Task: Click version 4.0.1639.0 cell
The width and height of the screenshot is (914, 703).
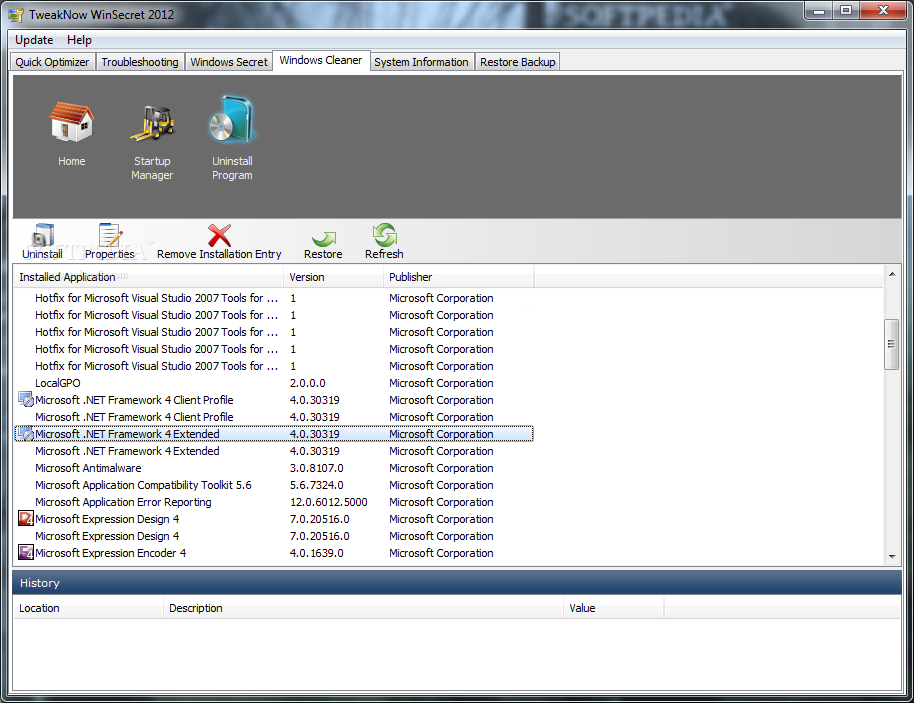Action: 317,553
